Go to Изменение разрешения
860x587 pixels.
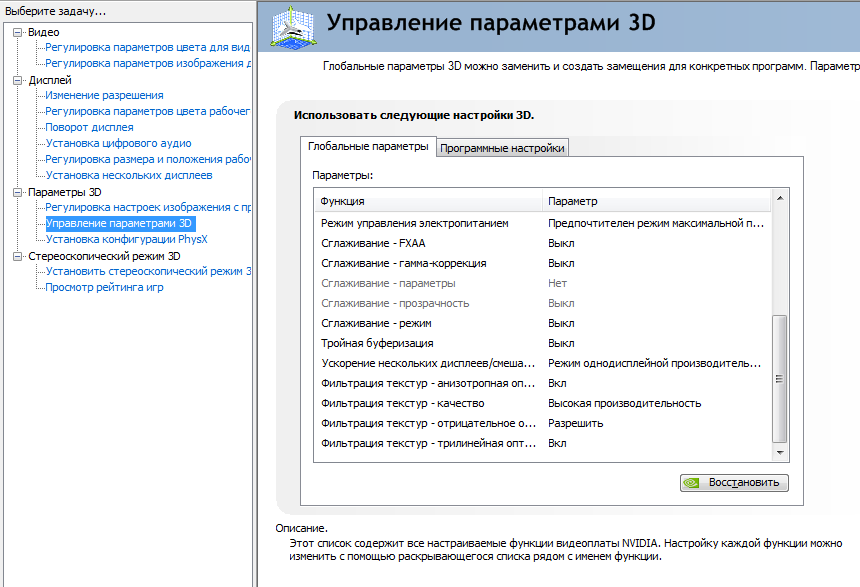pos(104,95)
